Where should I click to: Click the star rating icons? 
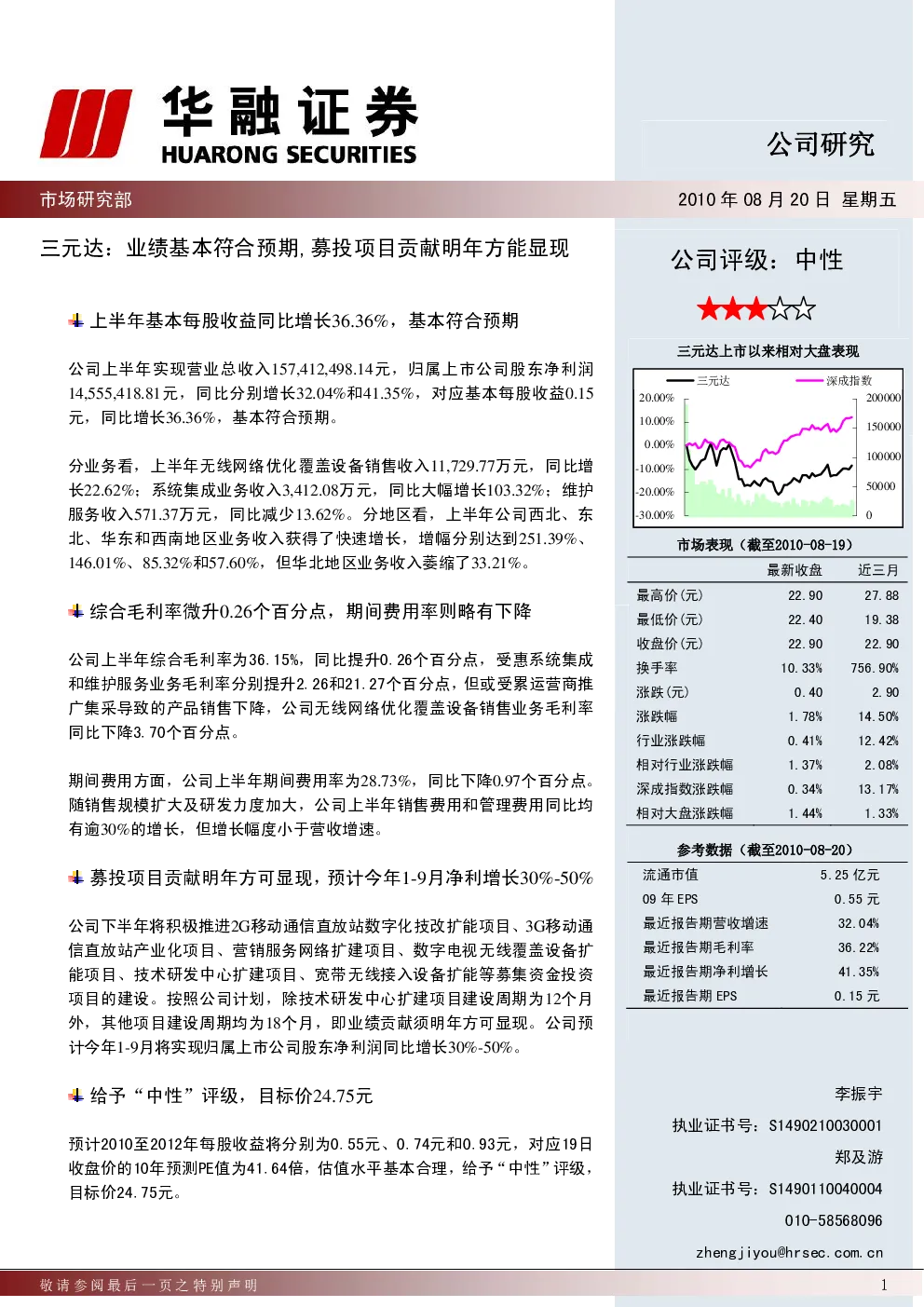[x=756, y=308]
